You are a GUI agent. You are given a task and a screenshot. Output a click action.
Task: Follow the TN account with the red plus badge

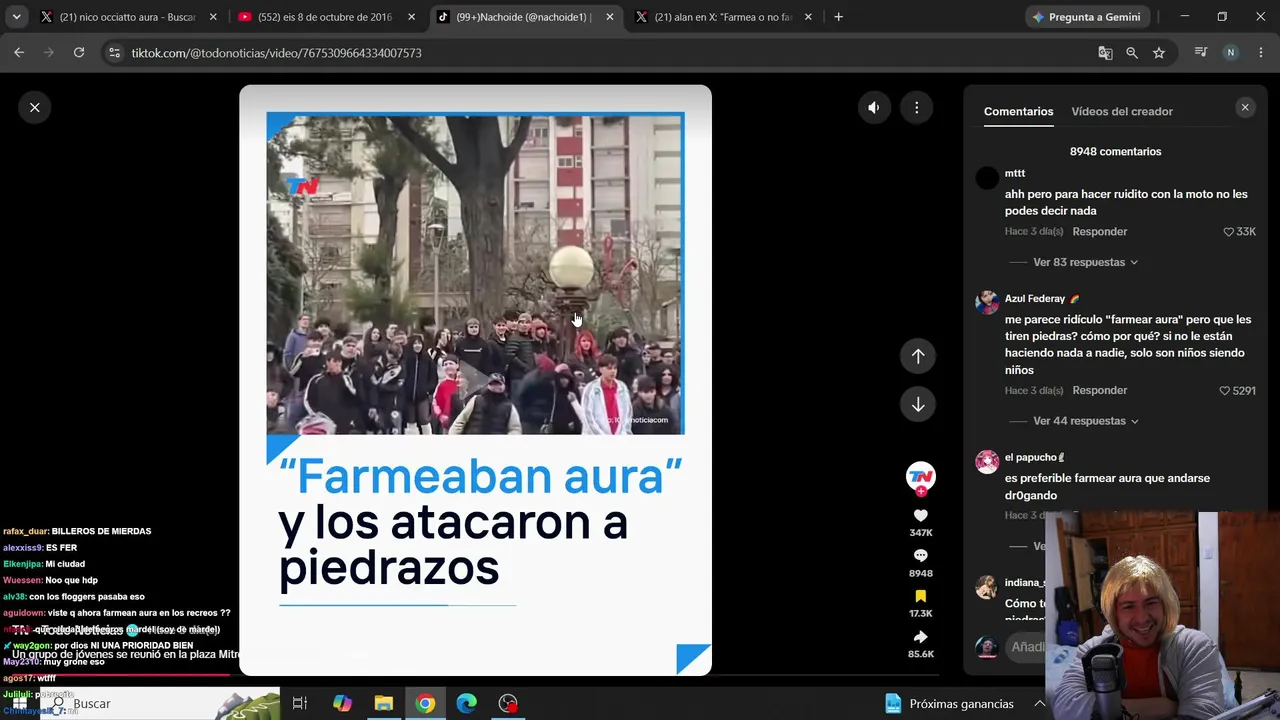[x=920, y=491]
